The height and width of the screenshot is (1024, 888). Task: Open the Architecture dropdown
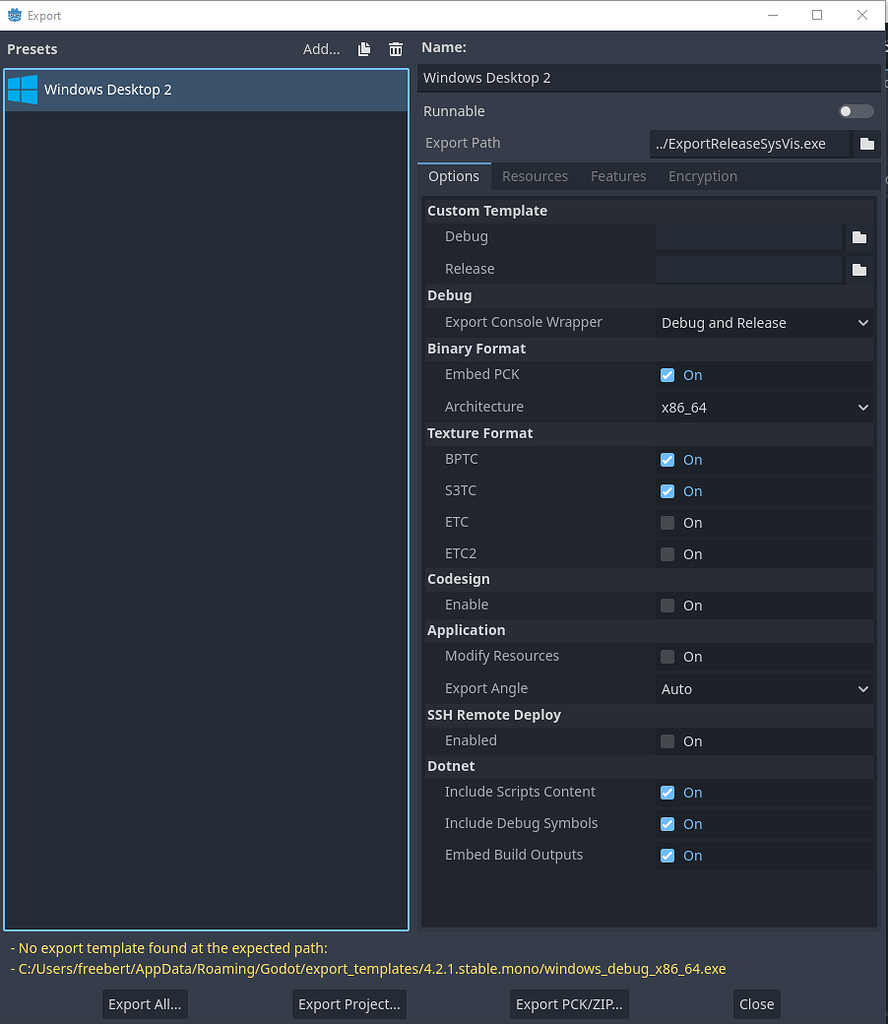tap(763, 407)
